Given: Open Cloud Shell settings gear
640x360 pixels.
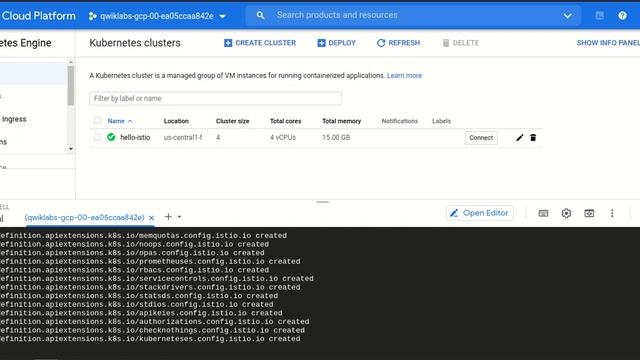Looking at the screenshot, I should (566, 213).
